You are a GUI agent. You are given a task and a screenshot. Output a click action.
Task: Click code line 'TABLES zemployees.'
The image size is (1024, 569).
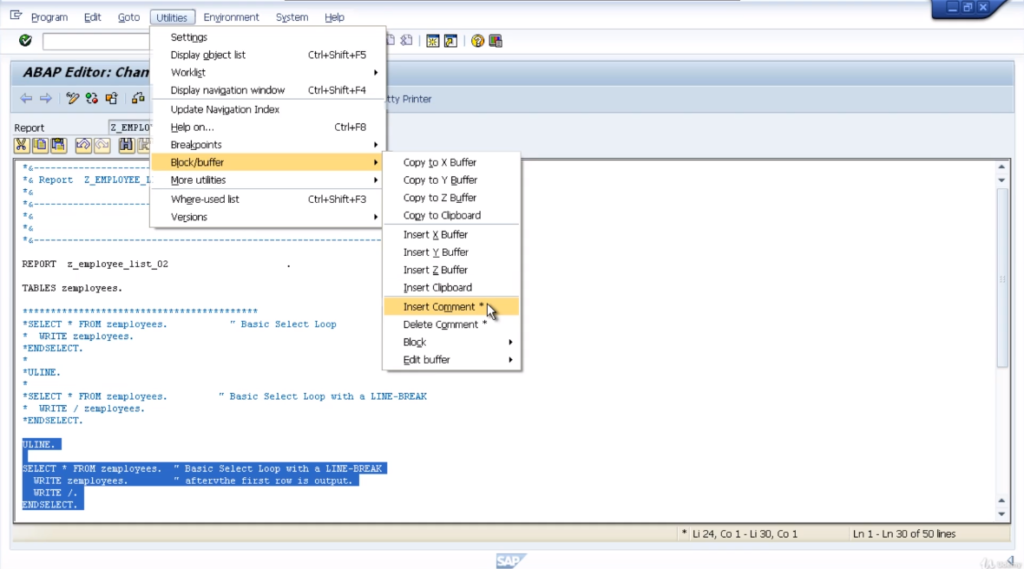(72, 288)
